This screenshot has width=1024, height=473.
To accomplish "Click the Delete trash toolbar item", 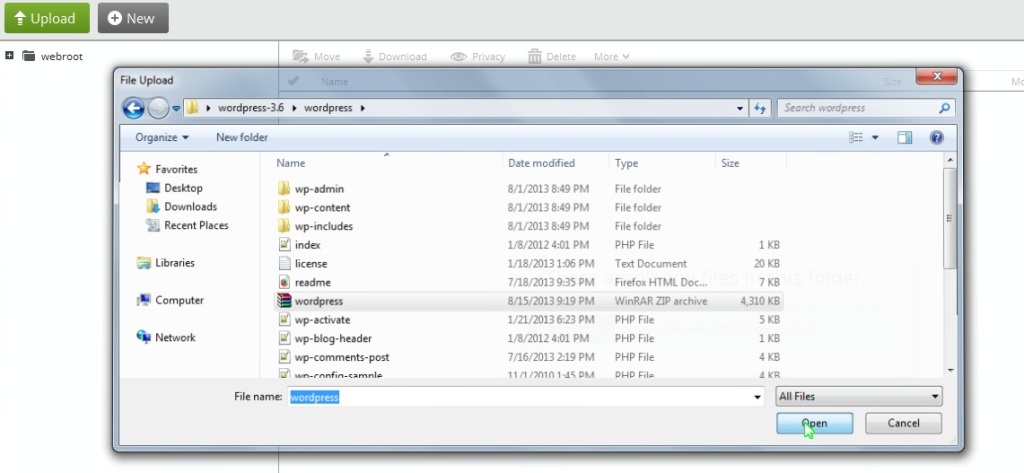I will [552, 57].
